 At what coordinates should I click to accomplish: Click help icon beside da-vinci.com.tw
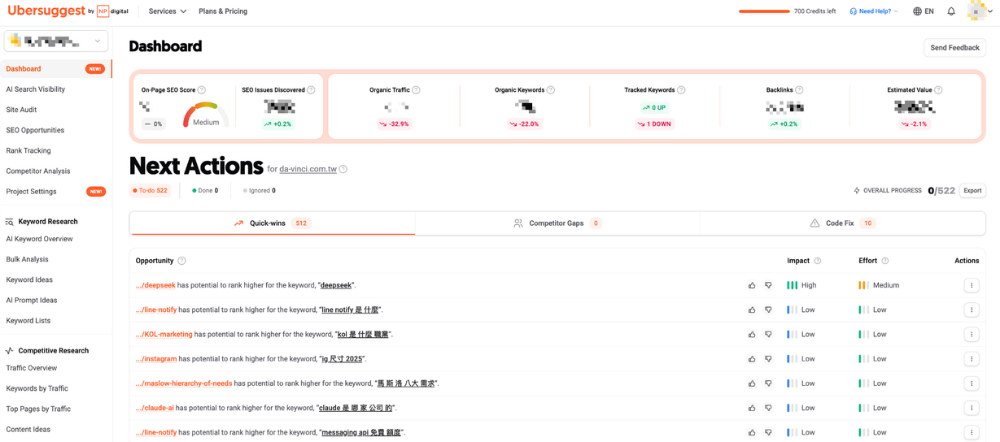coord(343,170)
